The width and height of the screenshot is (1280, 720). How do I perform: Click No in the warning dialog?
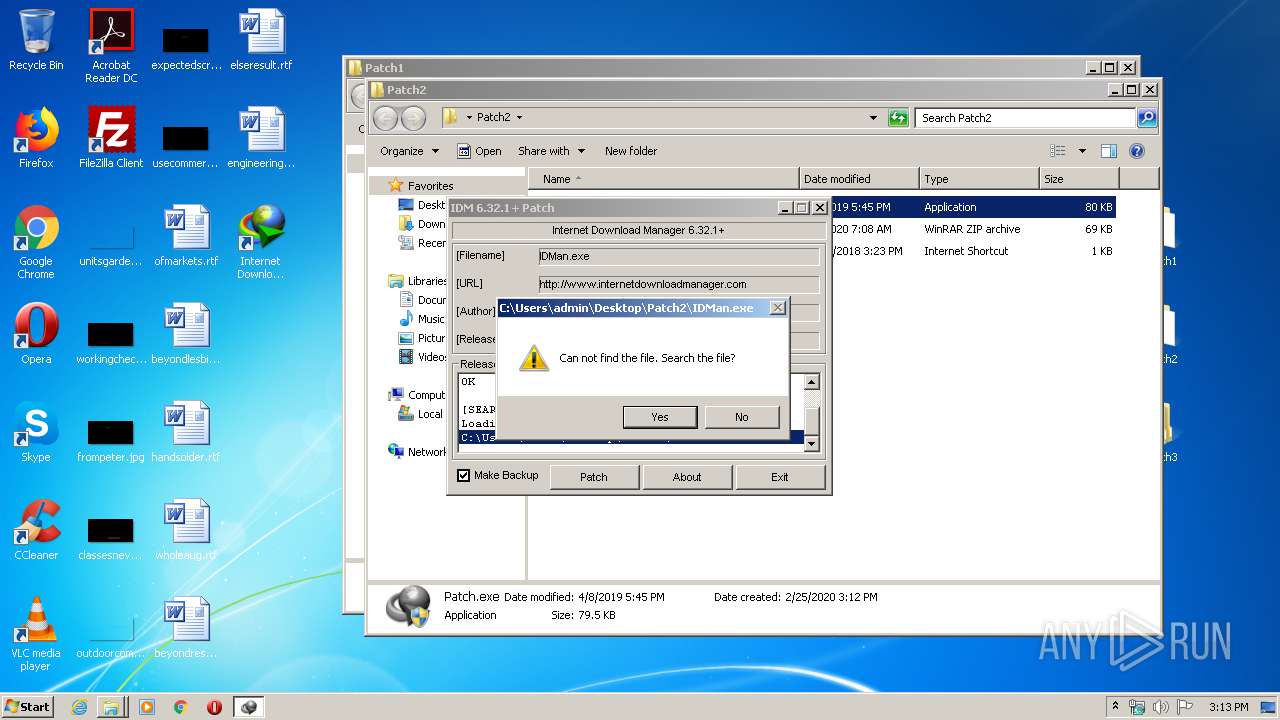tap(742, 417)
